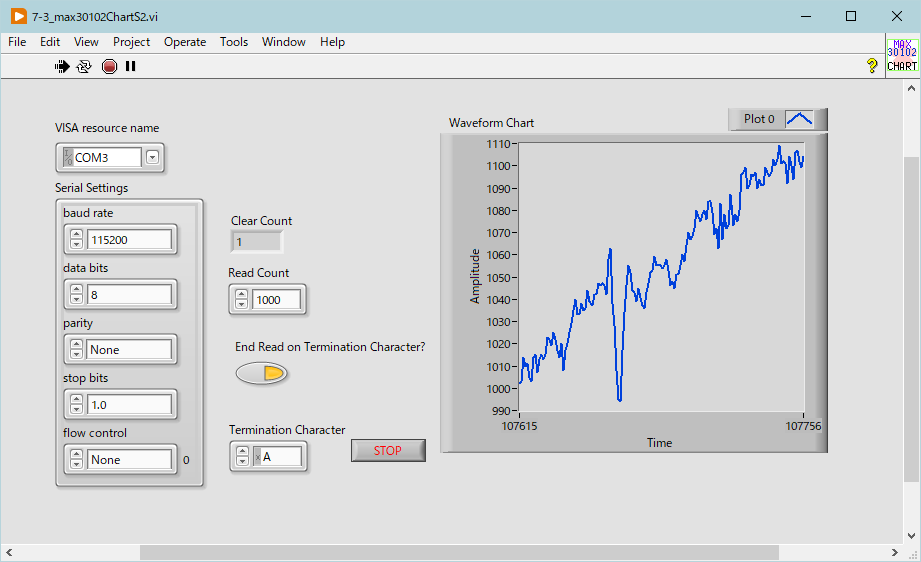Click the Termination Character field showing A
Screen dimensions: 921x562
click(277, 456)
